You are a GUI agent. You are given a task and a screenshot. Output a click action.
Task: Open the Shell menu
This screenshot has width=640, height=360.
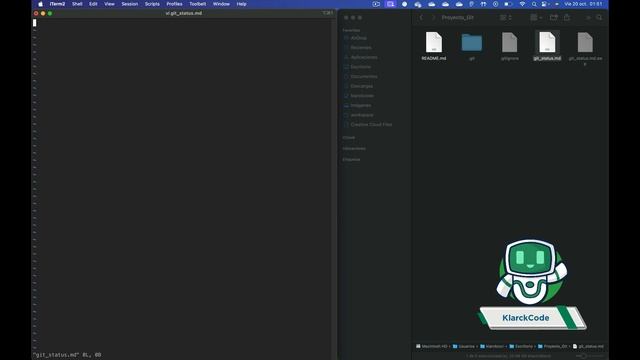click(77, 4)
